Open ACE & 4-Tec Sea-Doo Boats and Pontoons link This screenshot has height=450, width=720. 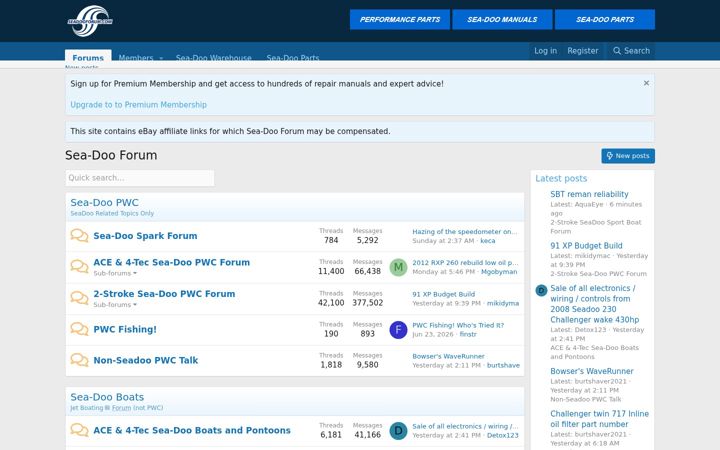tap(192, 430)
